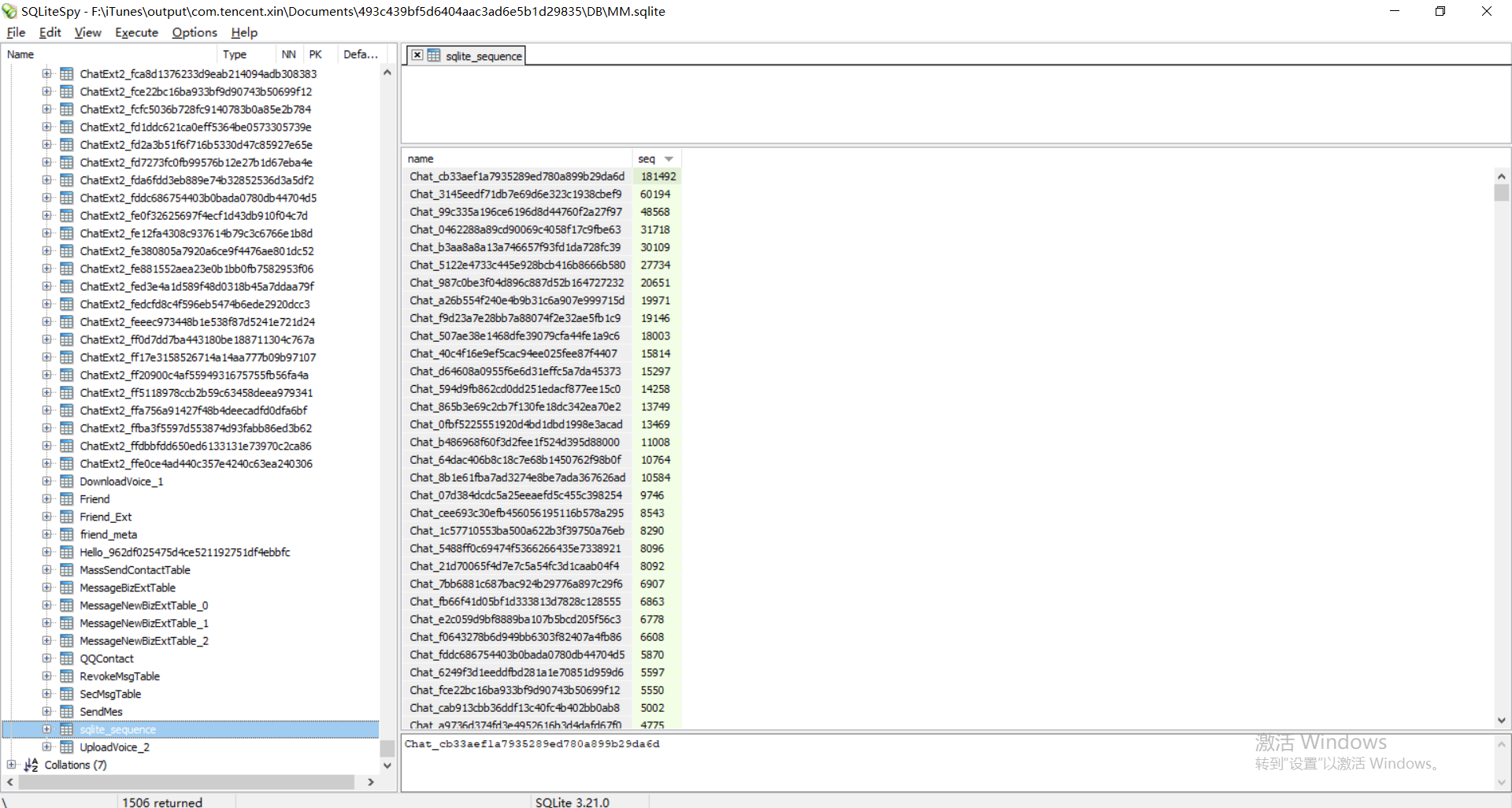Expand the MassSendContactTable node
The image size is (1512, 808).
pyautogui.click(x=47, y=569)
